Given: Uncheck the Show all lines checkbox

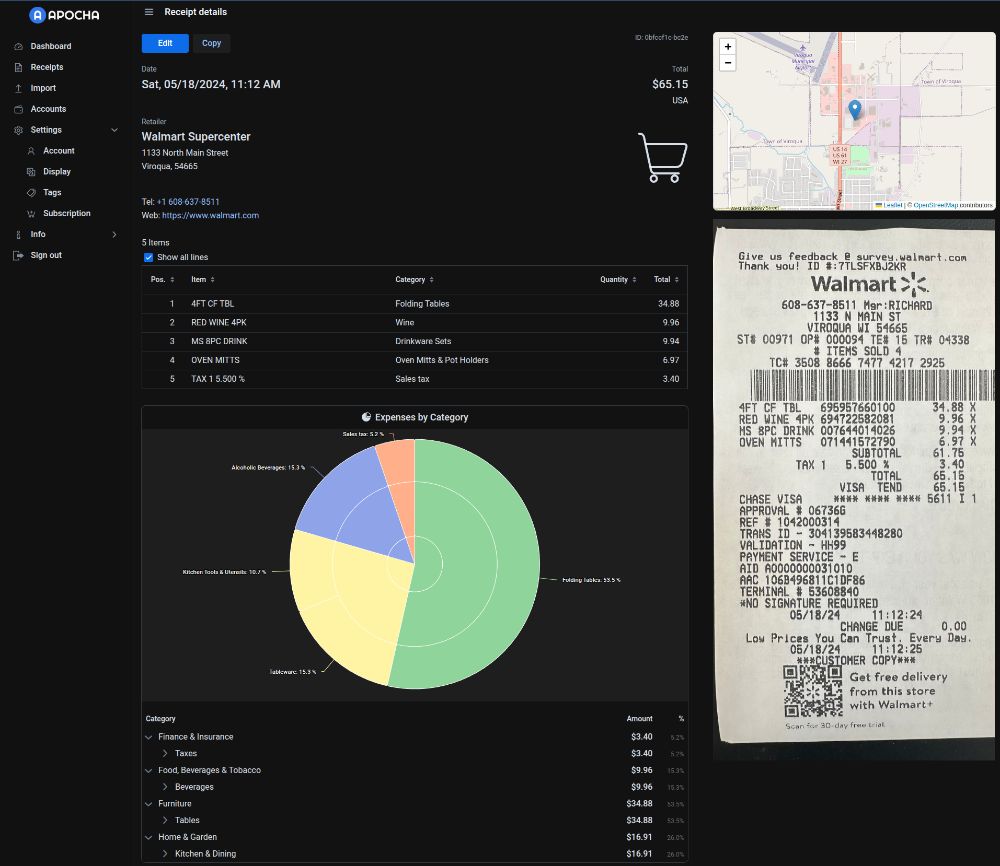Looking at the screenshot, I should click(148, 258).
